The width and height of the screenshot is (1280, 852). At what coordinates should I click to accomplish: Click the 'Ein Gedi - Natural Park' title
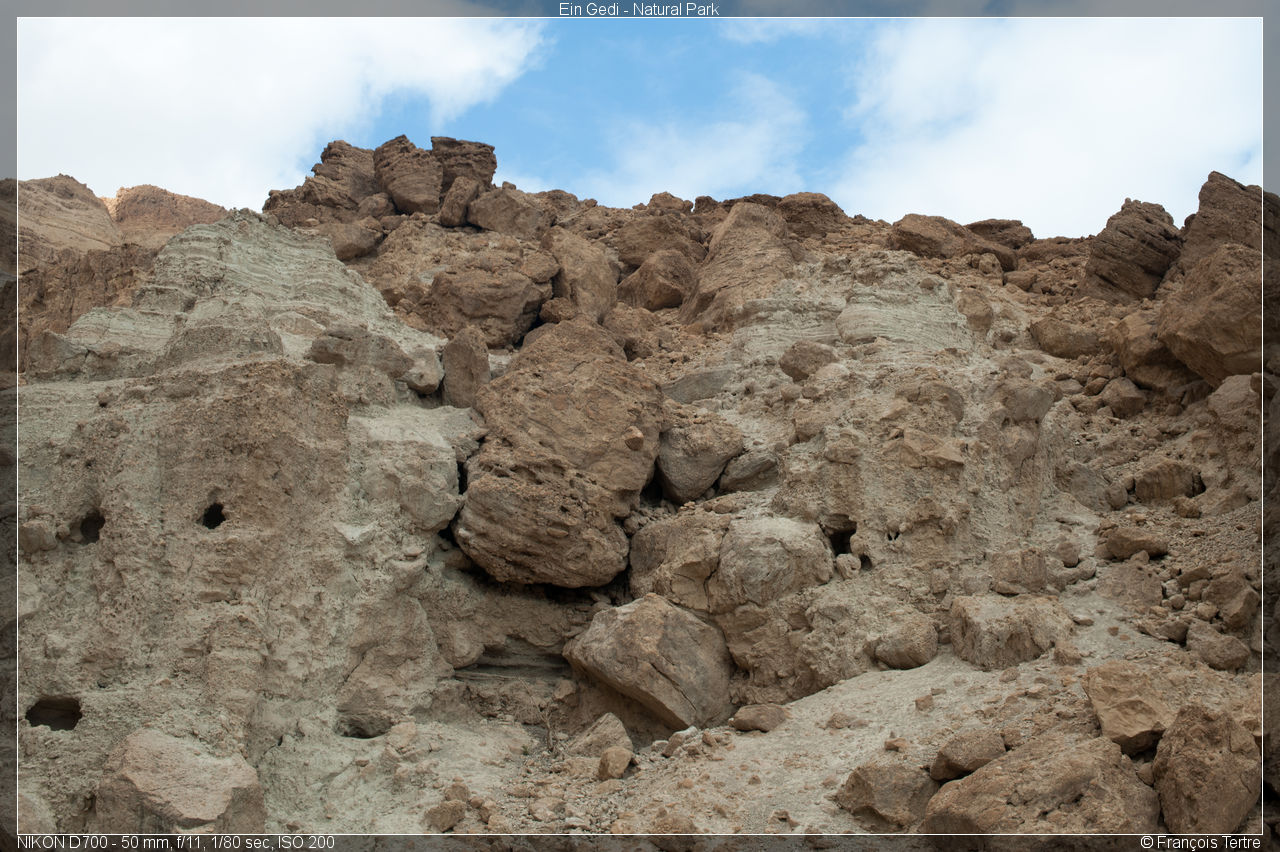(639, 9)
